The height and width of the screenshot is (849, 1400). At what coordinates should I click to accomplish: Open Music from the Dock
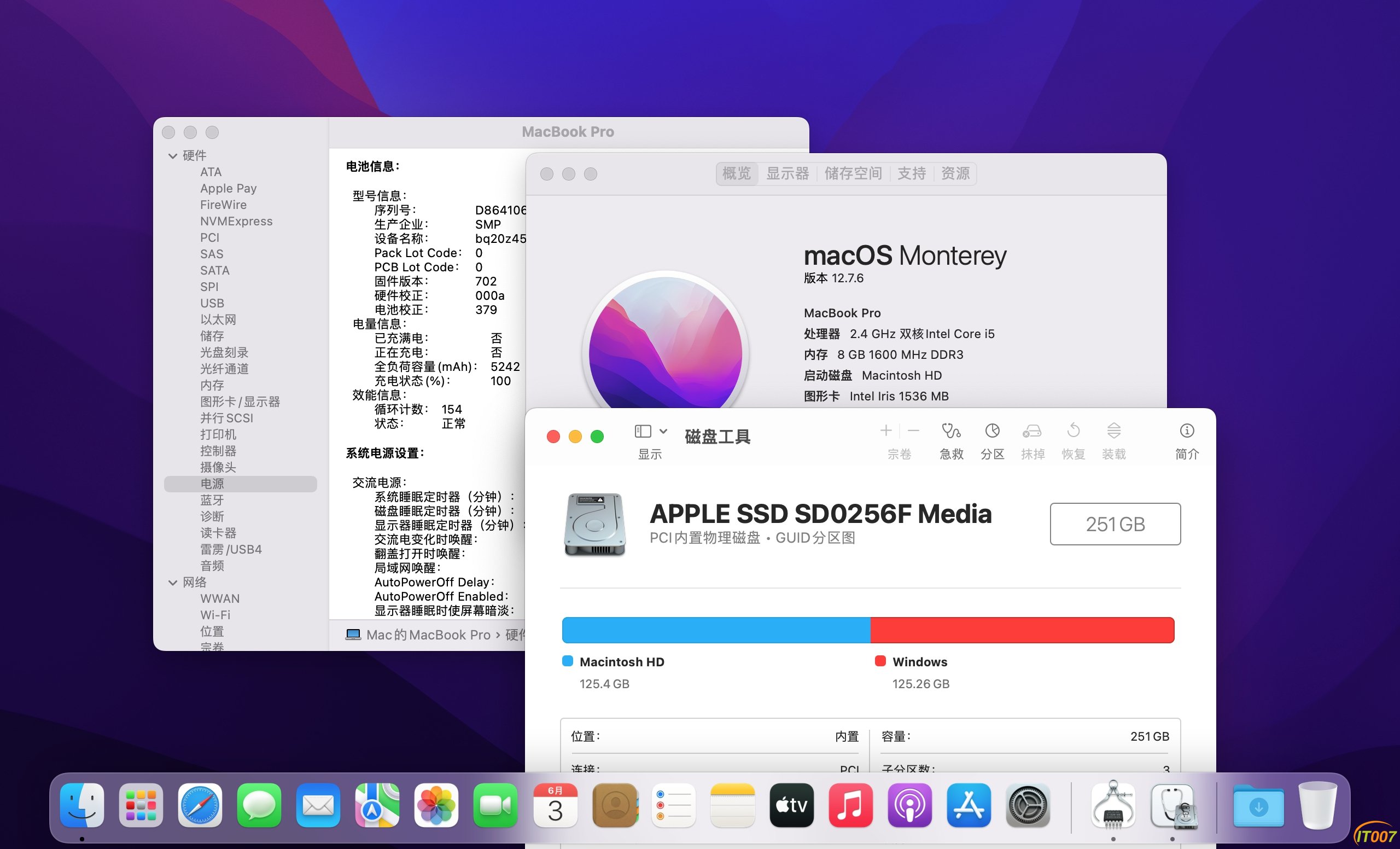tap(850, 805)
